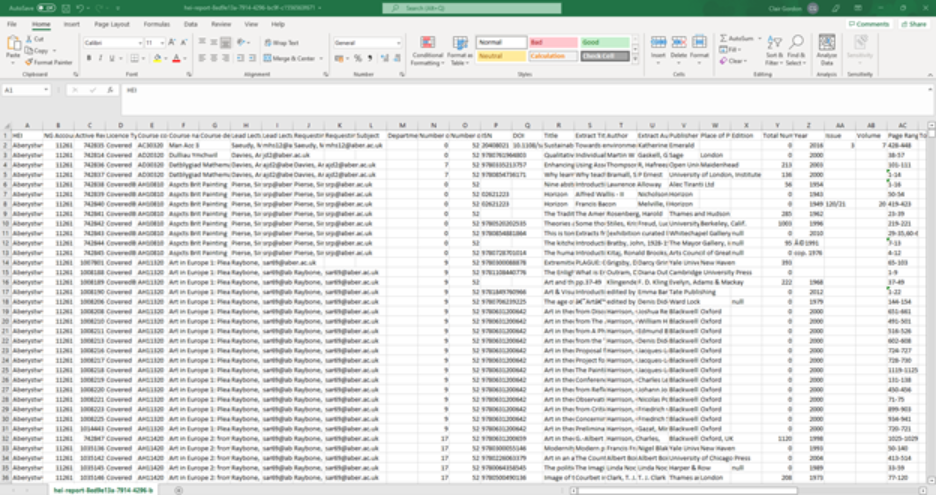
Task: Apply percent style
Action: pyautogui.click(x=358, y=59)
